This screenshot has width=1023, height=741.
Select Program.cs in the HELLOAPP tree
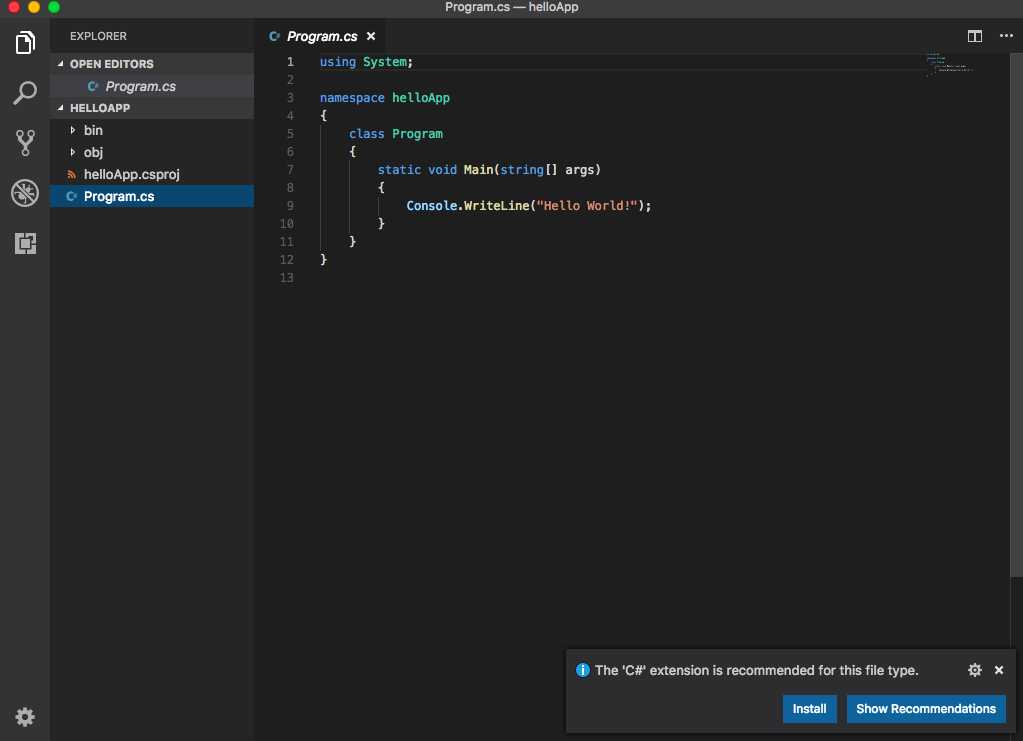click(152, 196)
